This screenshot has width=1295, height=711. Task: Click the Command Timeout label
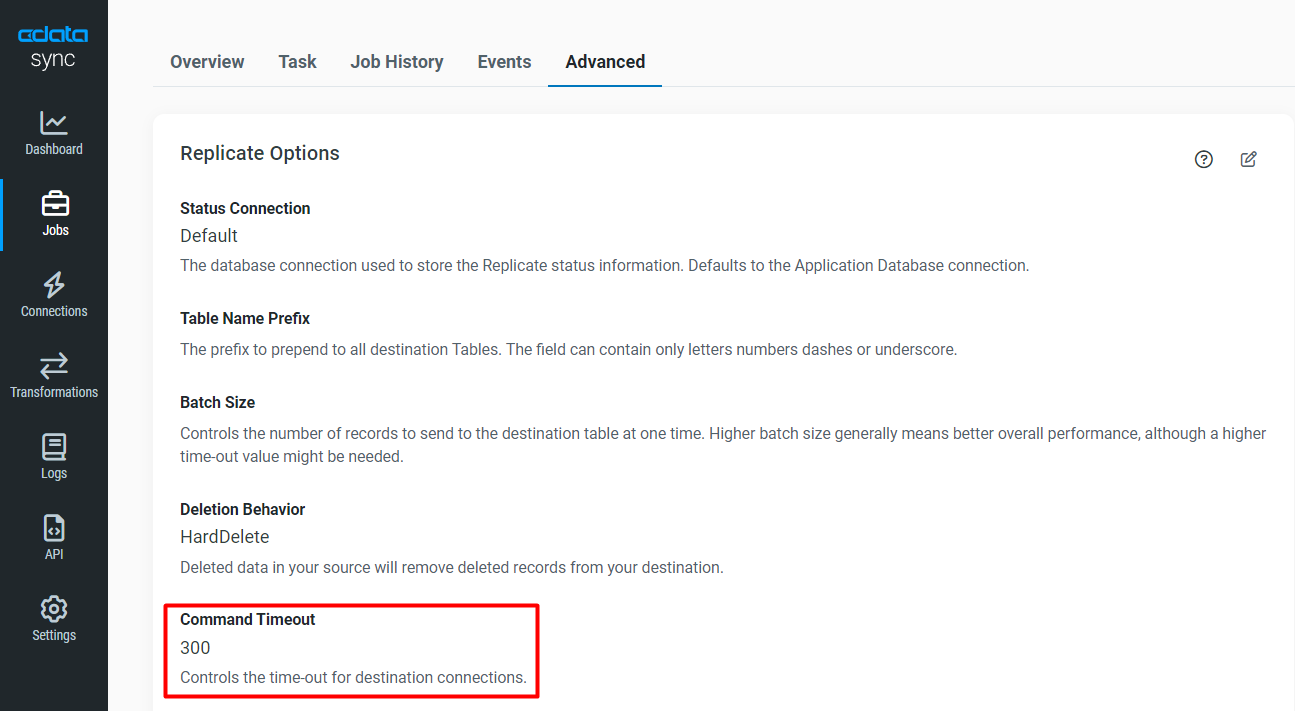pos(248,620)
